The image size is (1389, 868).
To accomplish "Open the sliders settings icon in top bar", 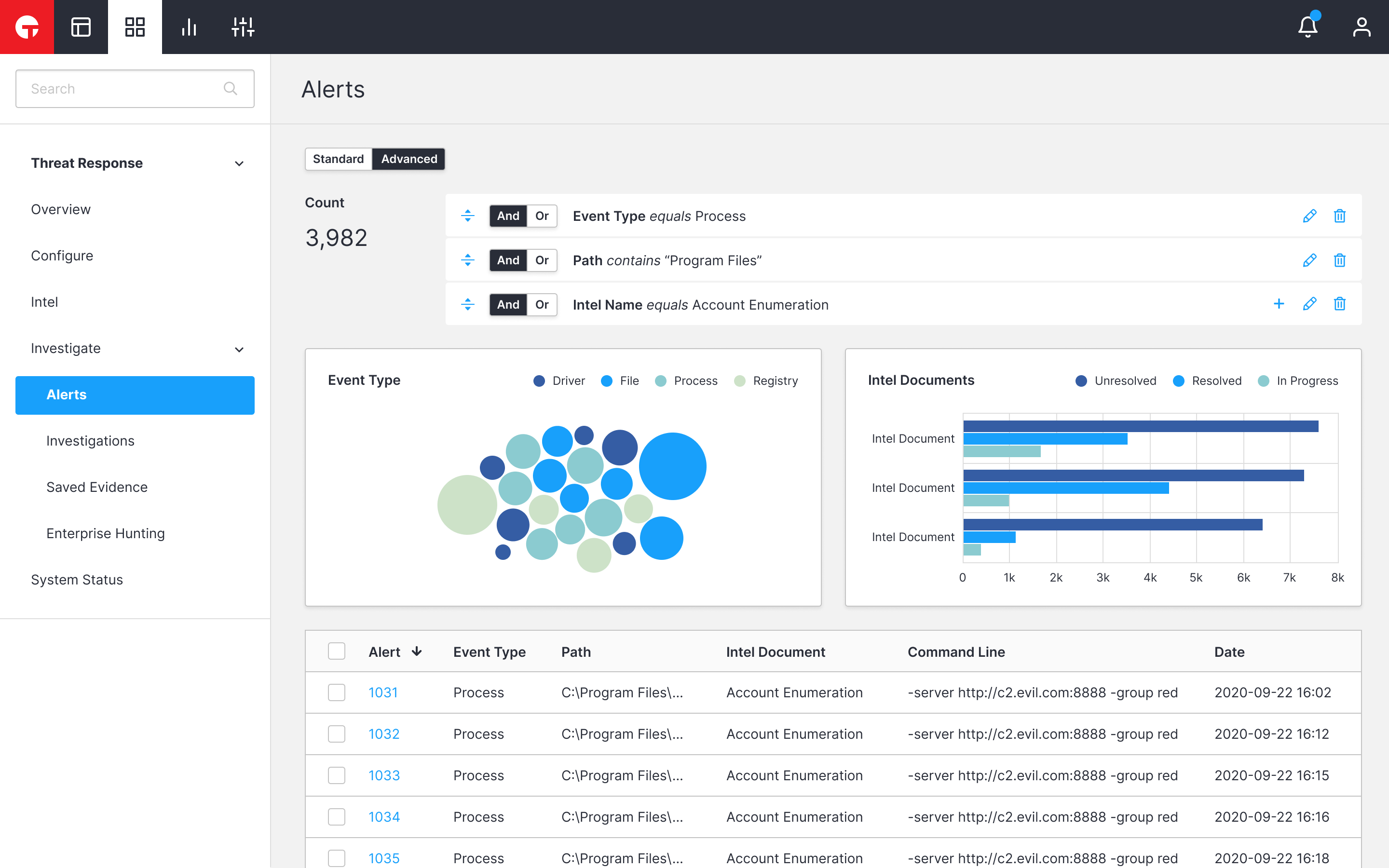I will click(x=243, y=27).
